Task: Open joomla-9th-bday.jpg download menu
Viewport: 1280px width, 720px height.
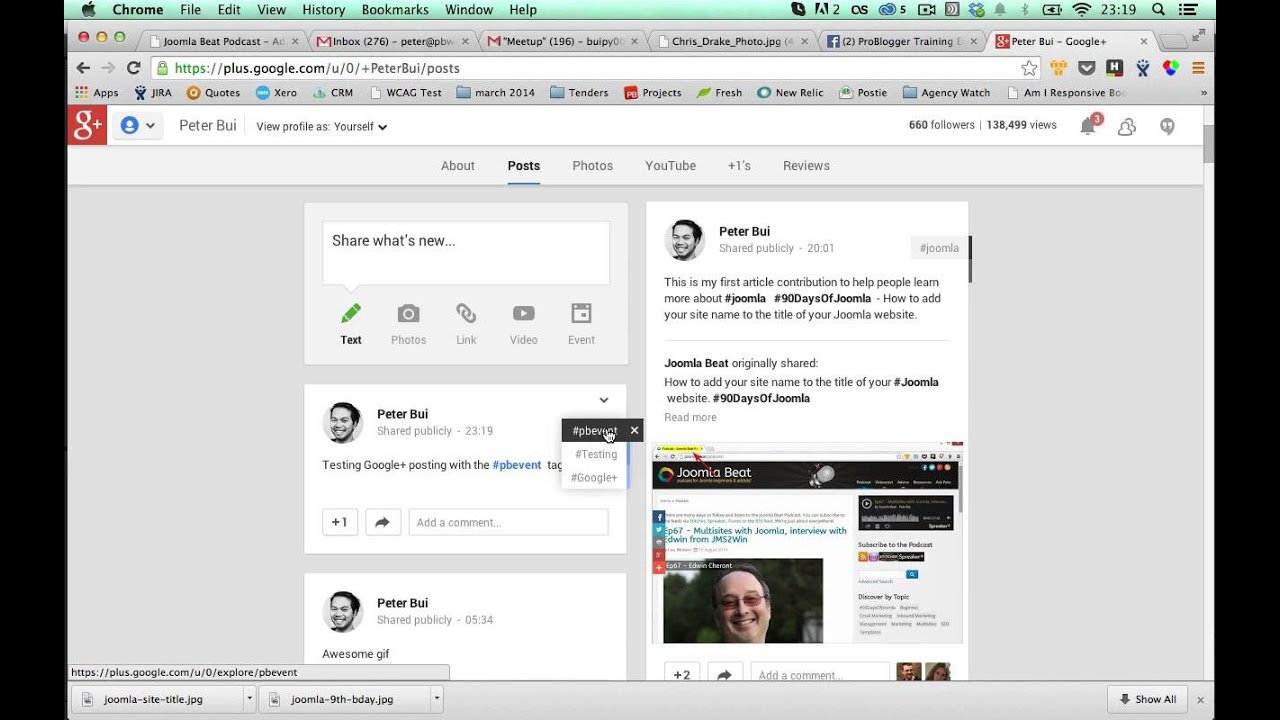Action: [436, 699]
